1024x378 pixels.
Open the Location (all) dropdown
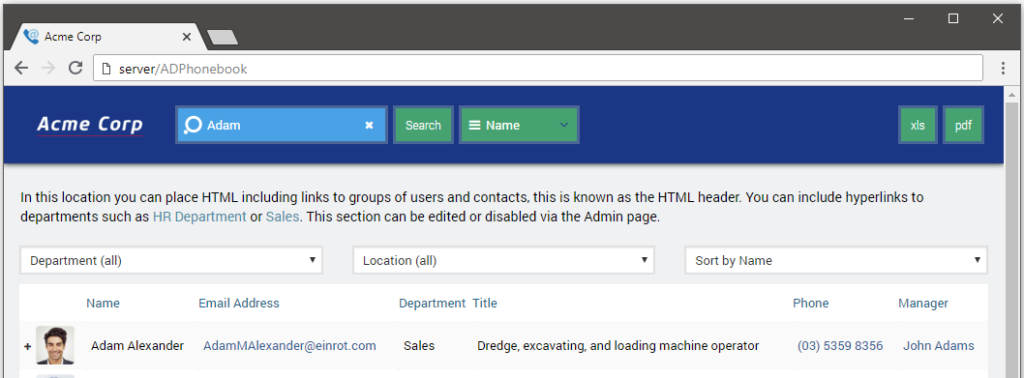click(504, 260)
